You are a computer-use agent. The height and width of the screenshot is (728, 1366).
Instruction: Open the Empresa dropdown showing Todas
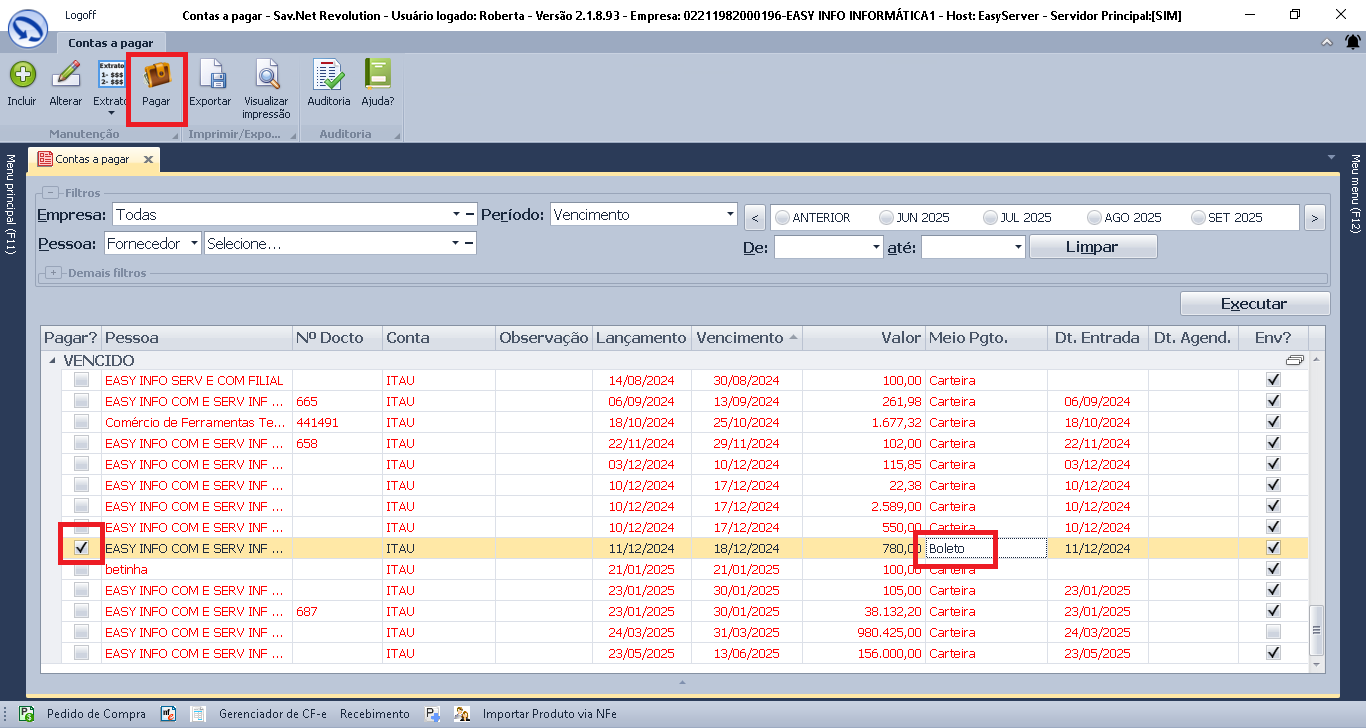pyautogui.click(x=456, y=214)
